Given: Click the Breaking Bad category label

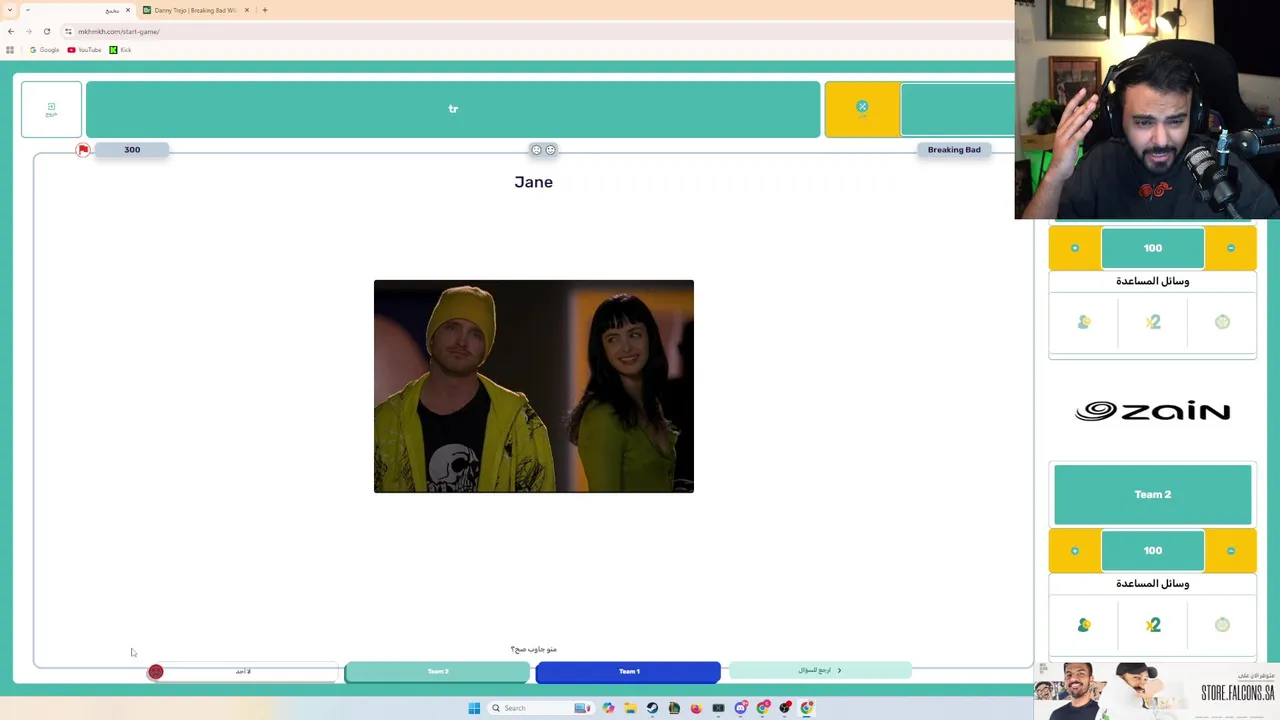Looking at the screenshot, I should pos(954,150).
